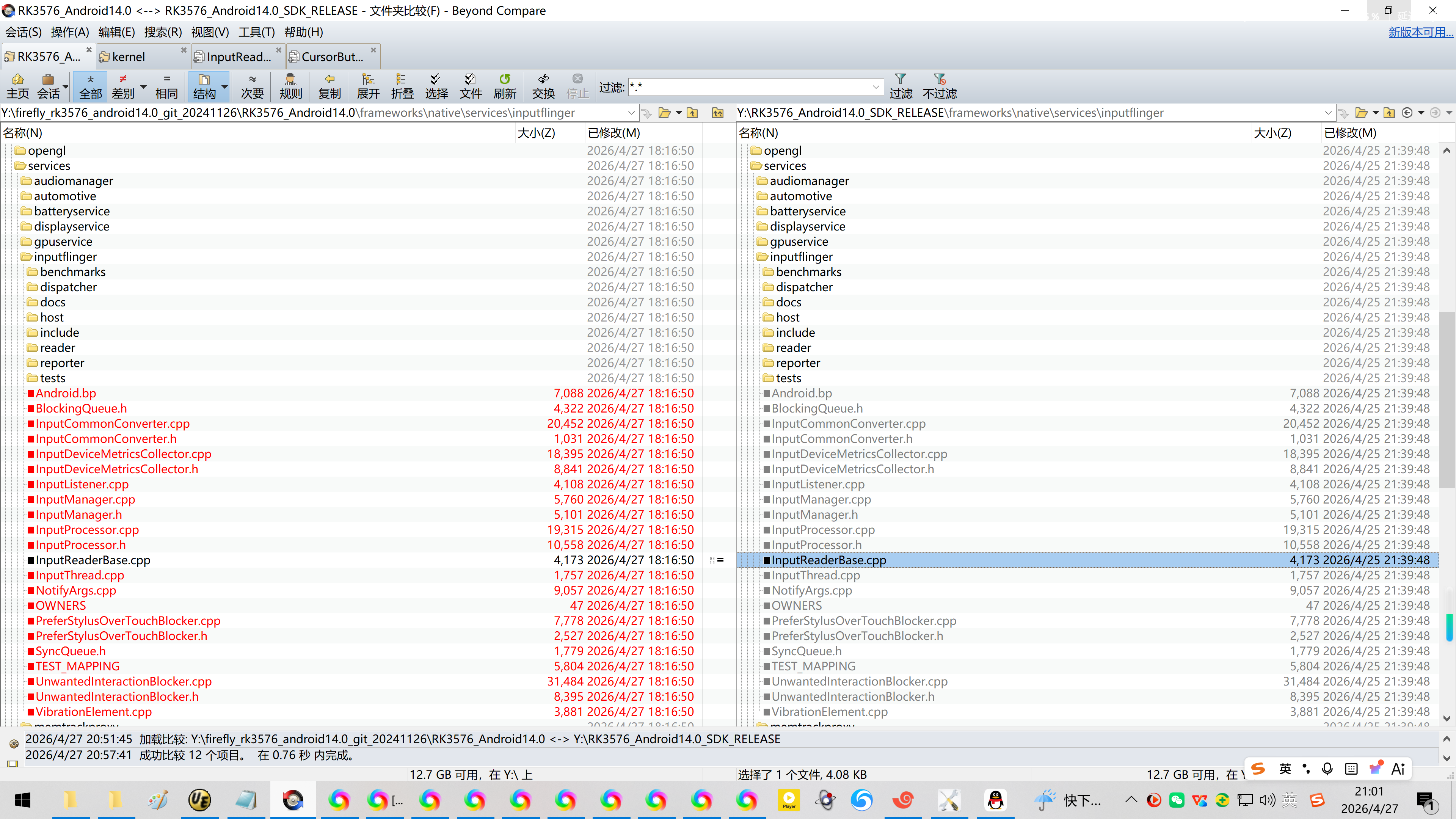
Task: Toggle Show Same (相同) display filter
Action: tap(166, 86)
